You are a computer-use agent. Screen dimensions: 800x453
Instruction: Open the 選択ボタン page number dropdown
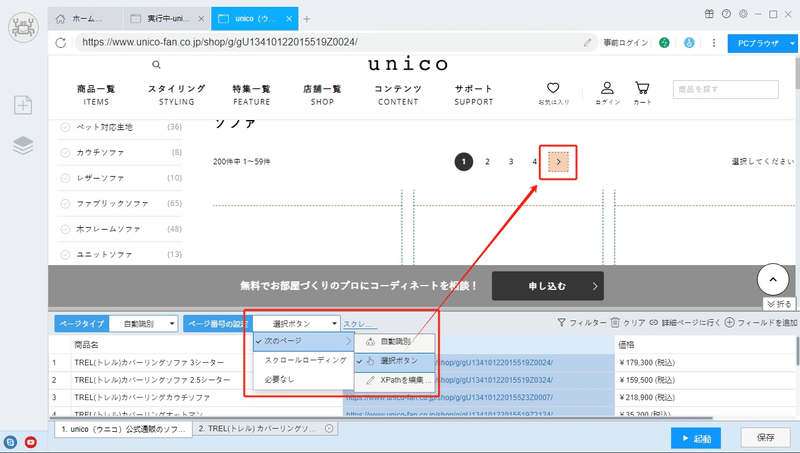(296, 324)
